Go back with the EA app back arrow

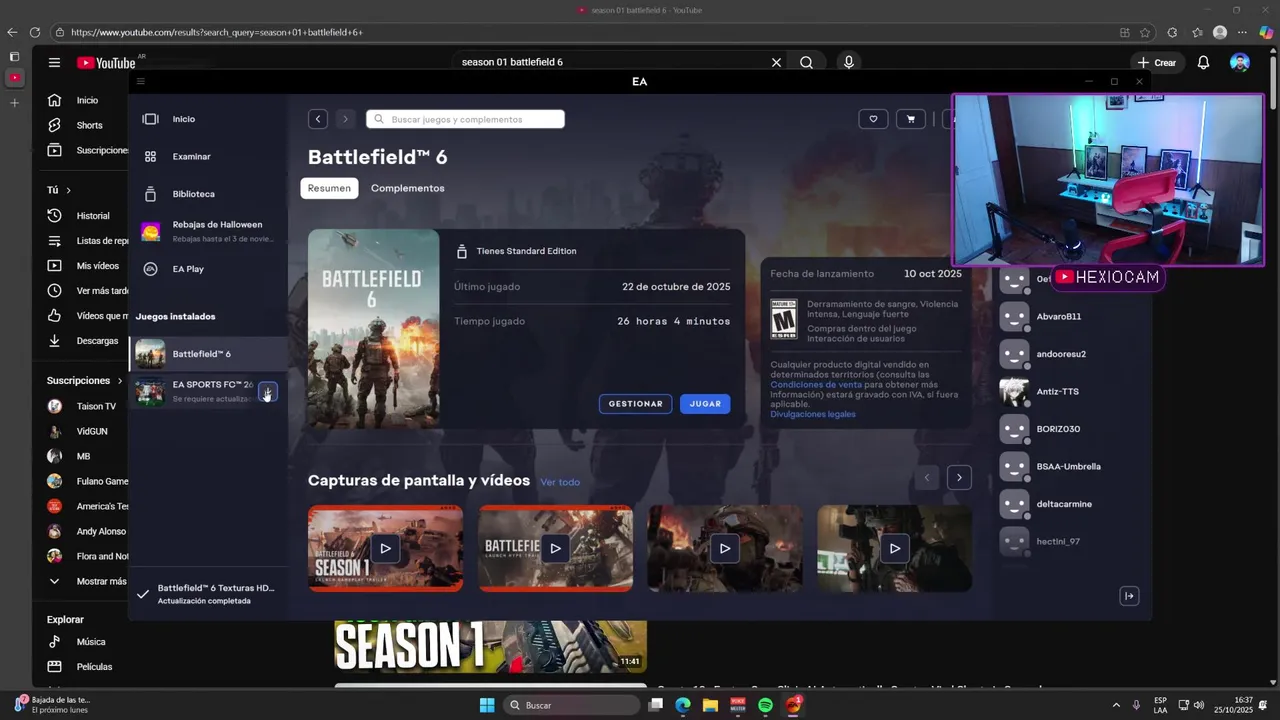tap(318, 119)
